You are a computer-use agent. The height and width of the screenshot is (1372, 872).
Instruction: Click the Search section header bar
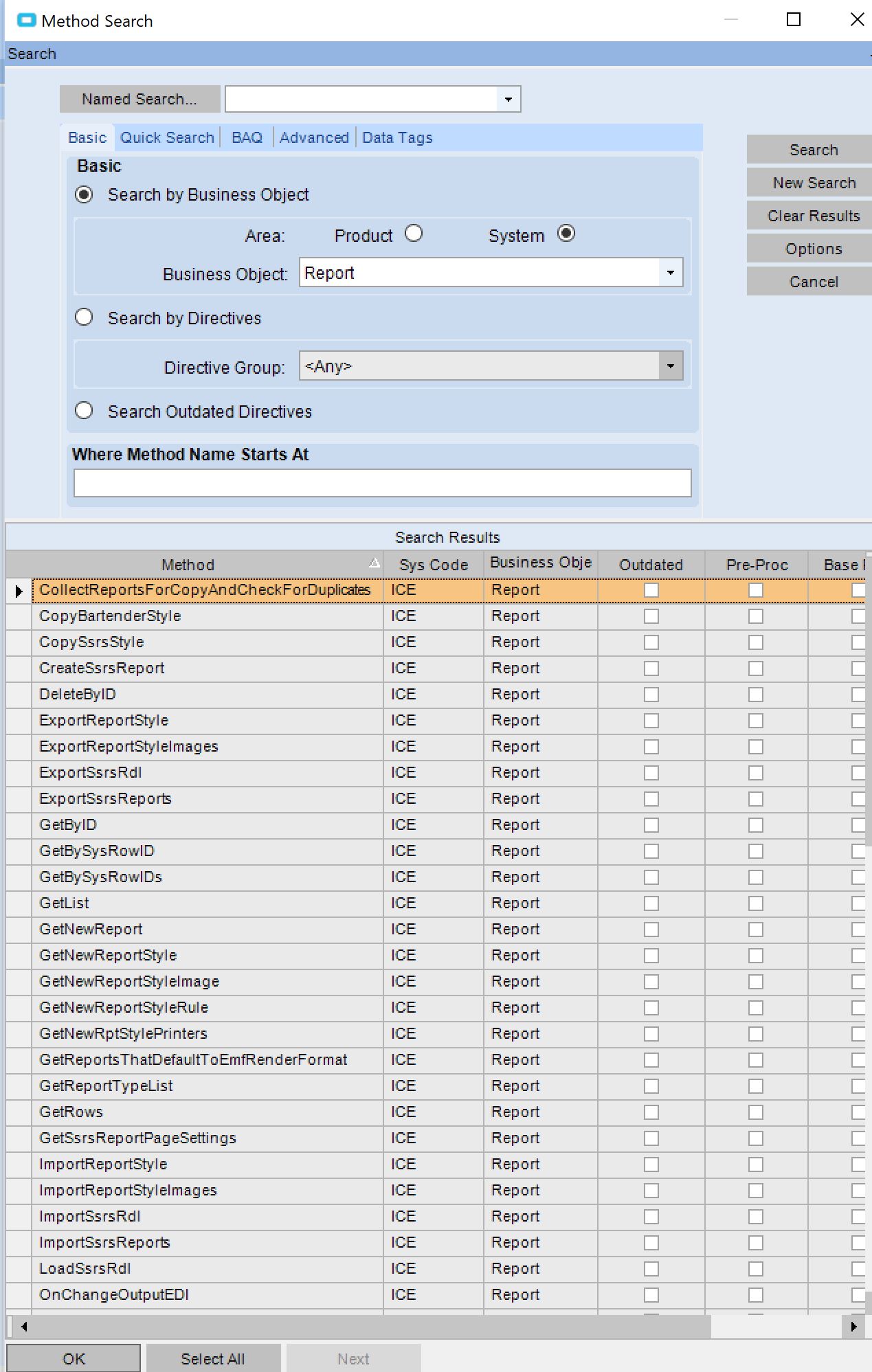point(437,54)
